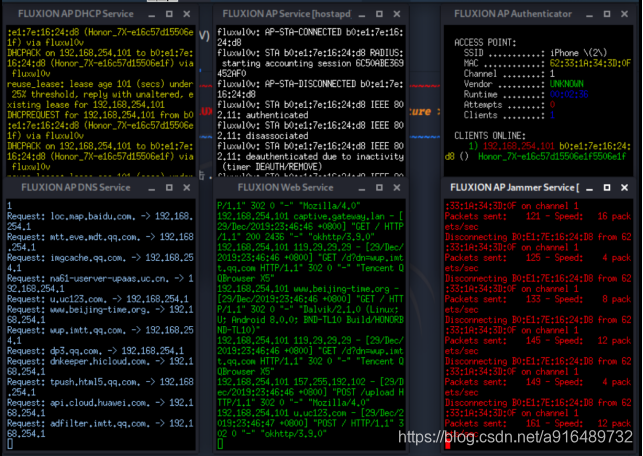Click the AP-STA-DISCONNECTED line in hostapd window
The height and width of the screenshot is (456, 643).
[x=310, y=89]
